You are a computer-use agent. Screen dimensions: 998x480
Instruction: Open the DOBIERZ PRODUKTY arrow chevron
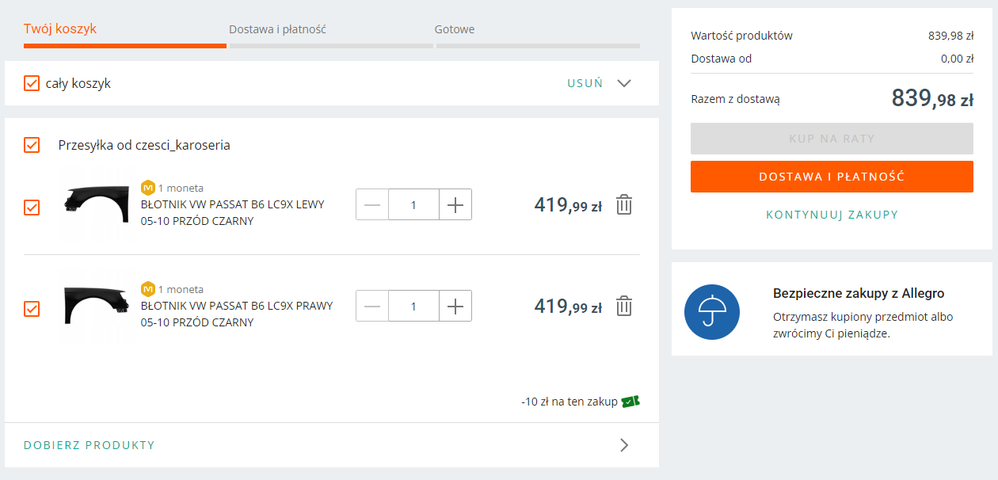(624, 445)
